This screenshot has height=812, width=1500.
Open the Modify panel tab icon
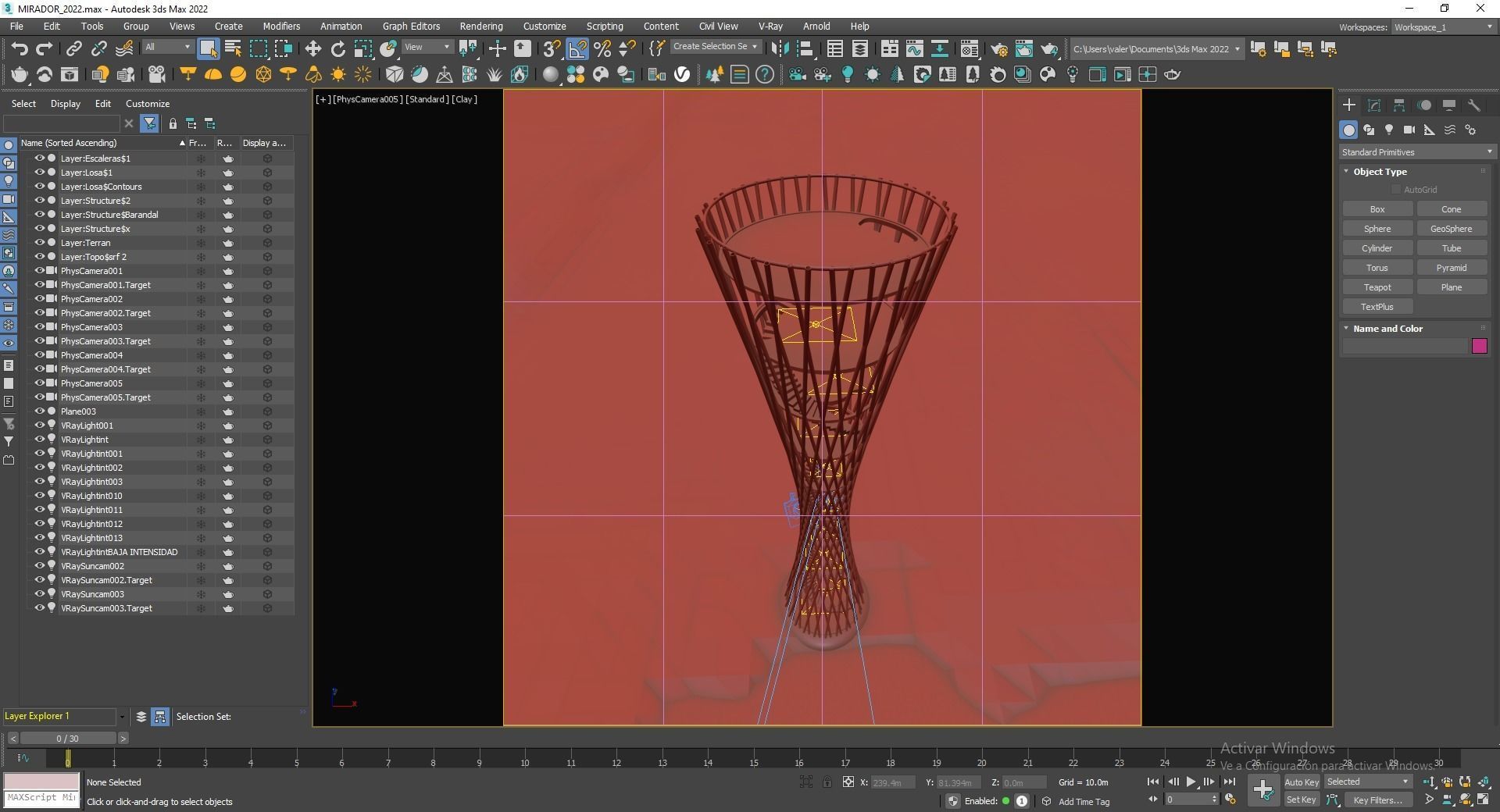click(x=1374, y=105)
